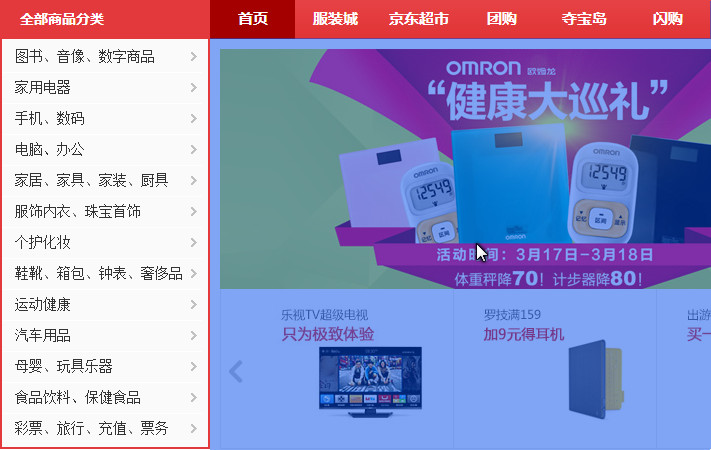The image size is (711, 450).
Task: Click the OMRON 健康大巡礼 banner
Action: pyautogui.click(x=465, y=169)
